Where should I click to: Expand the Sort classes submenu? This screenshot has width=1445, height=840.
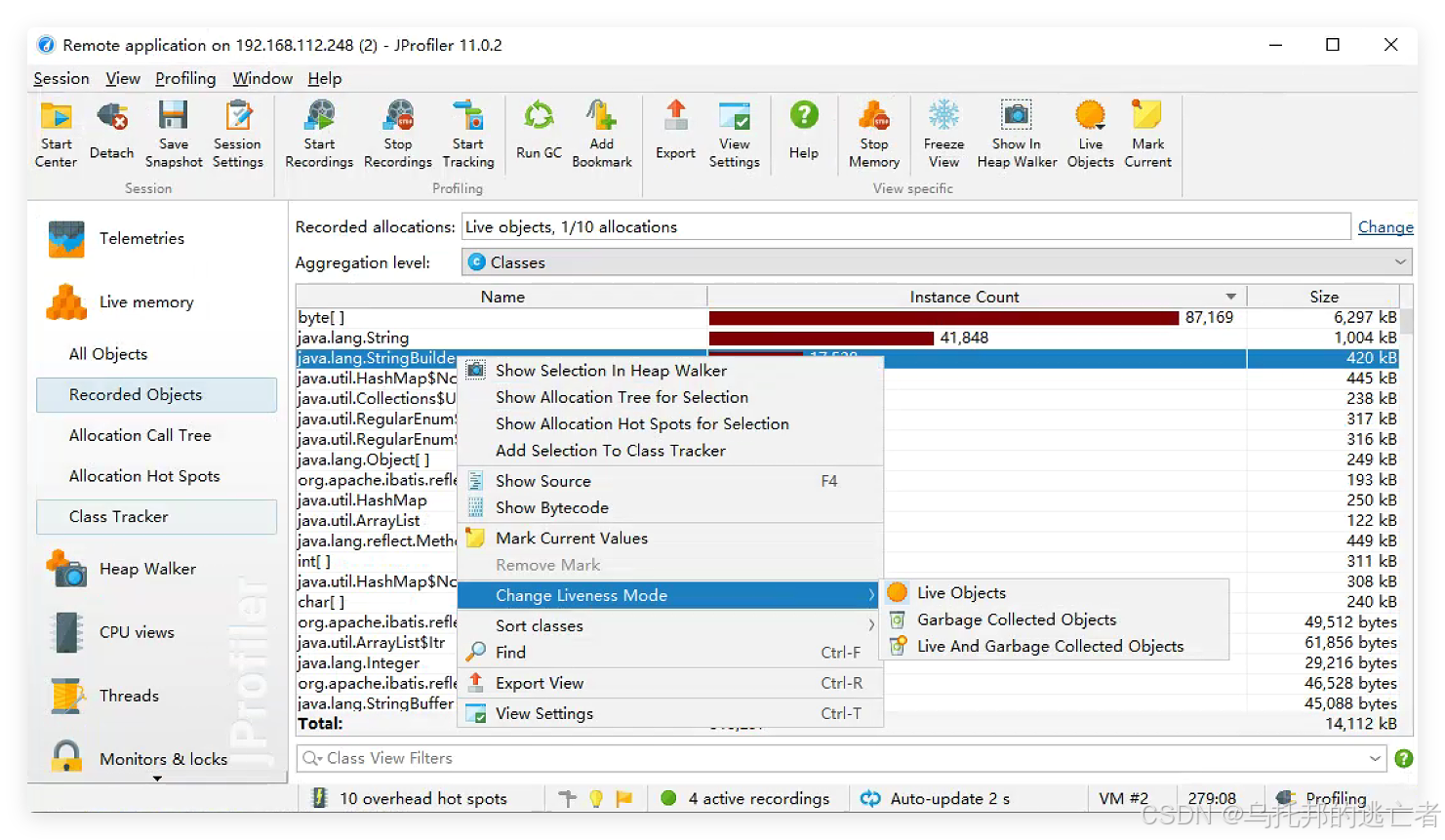coord(670,625)
